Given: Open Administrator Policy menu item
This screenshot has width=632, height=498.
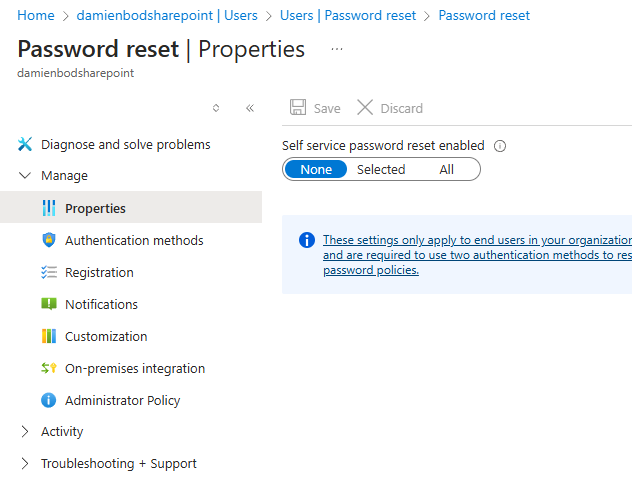Looking at the screenshot, I should [x=123, y=400].
